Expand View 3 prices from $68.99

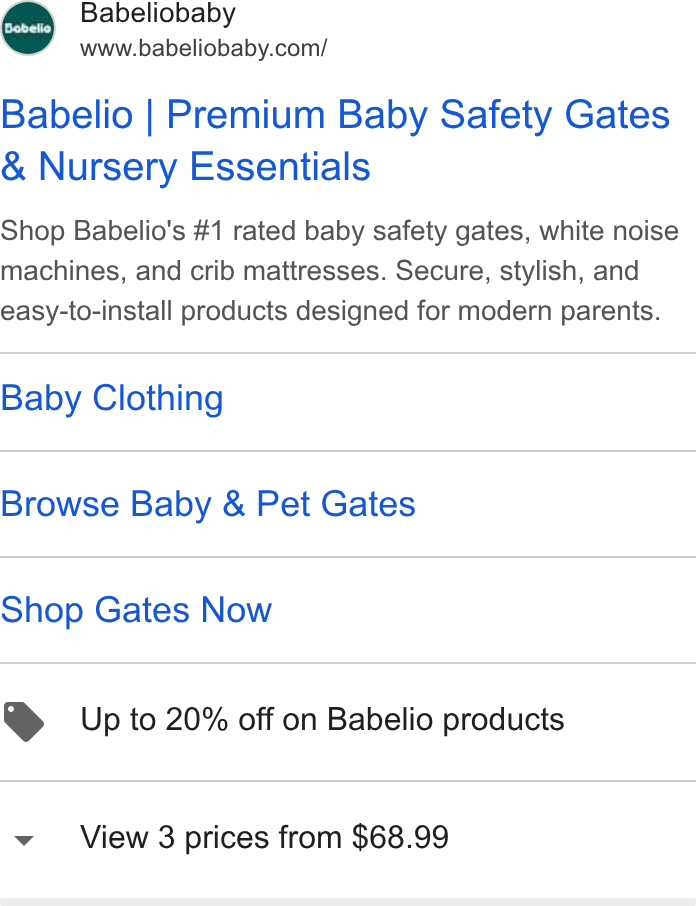348,839
